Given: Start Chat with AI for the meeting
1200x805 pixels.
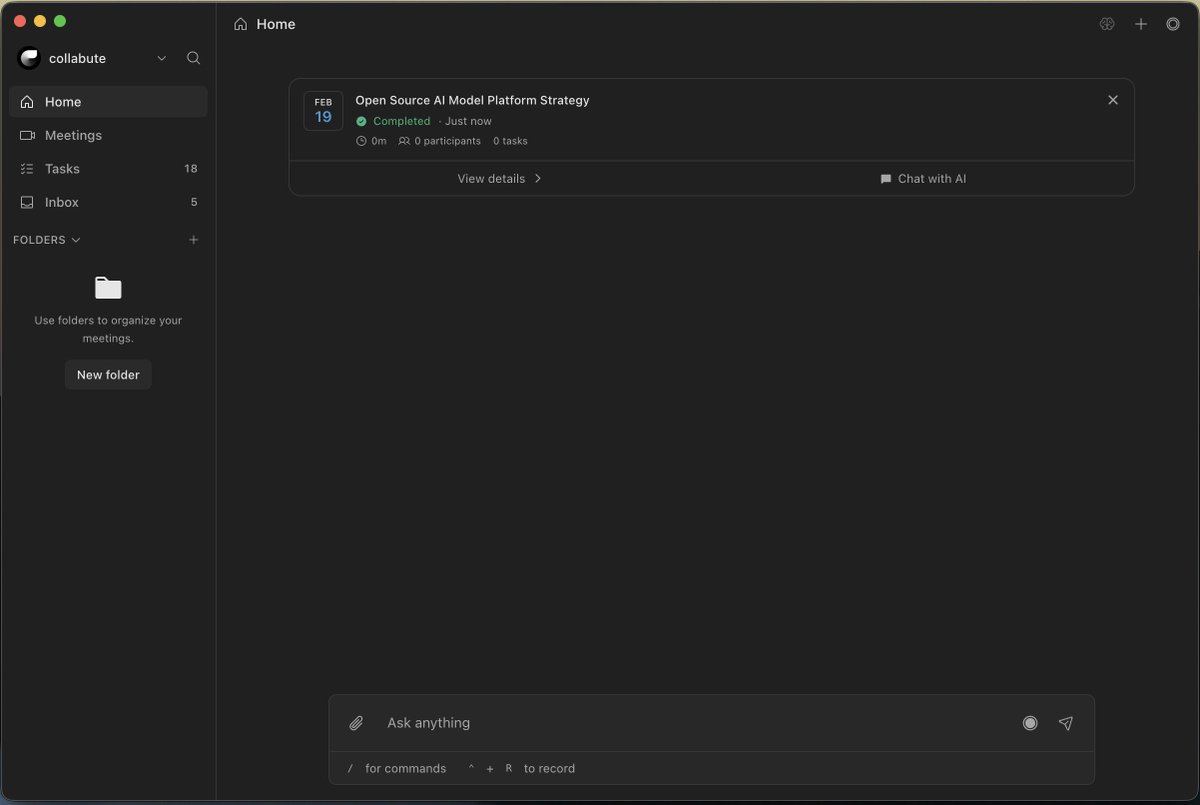Looking at the screenshot, I should point(923,179).
